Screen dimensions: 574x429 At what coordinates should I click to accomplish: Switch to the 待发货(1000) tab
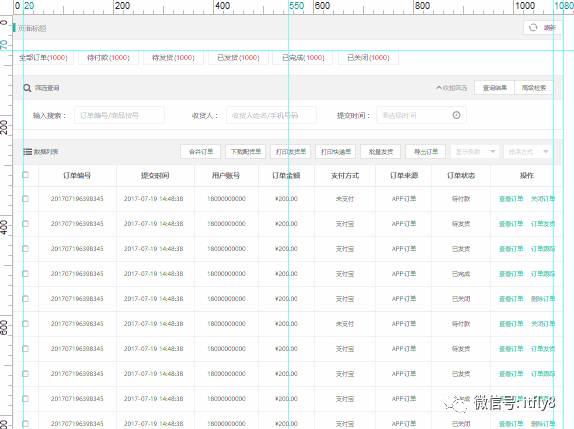coord(173,58)
